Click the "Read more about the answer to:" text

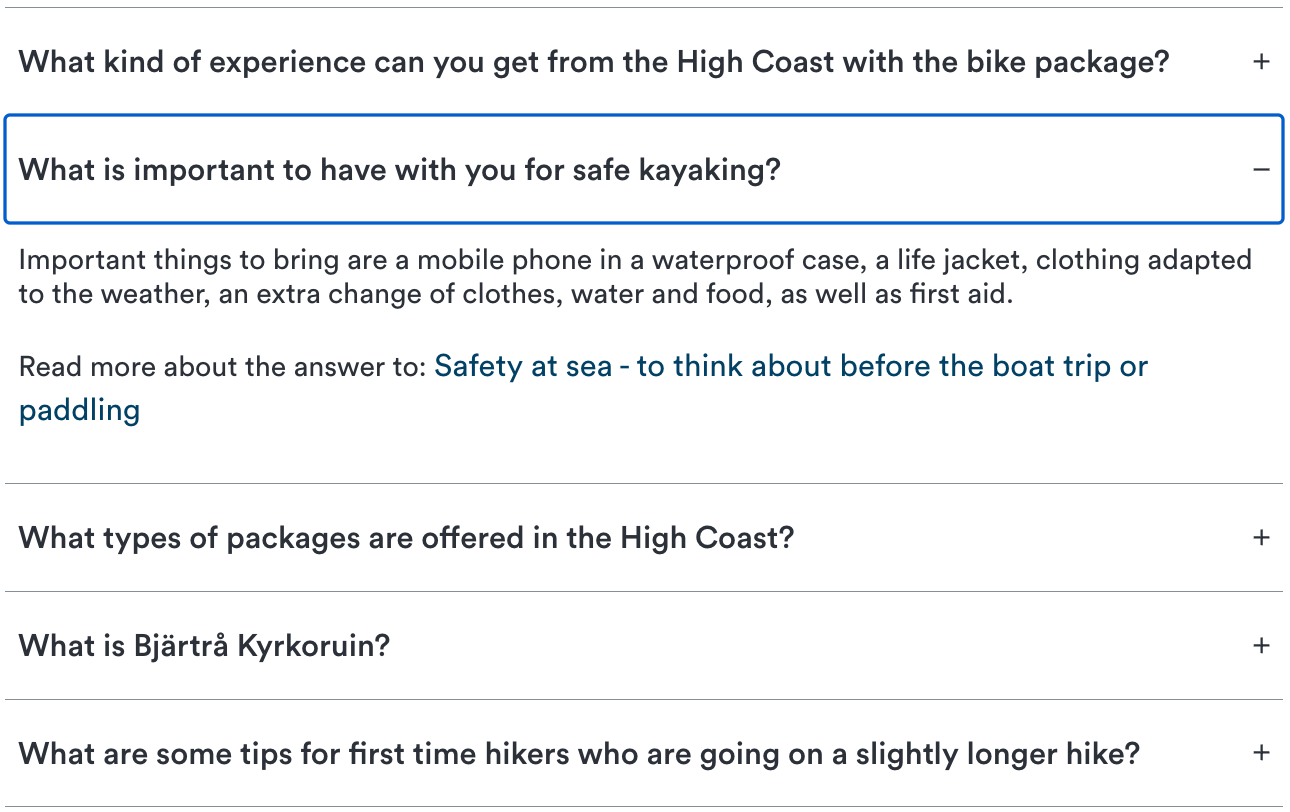pos(222,367)
